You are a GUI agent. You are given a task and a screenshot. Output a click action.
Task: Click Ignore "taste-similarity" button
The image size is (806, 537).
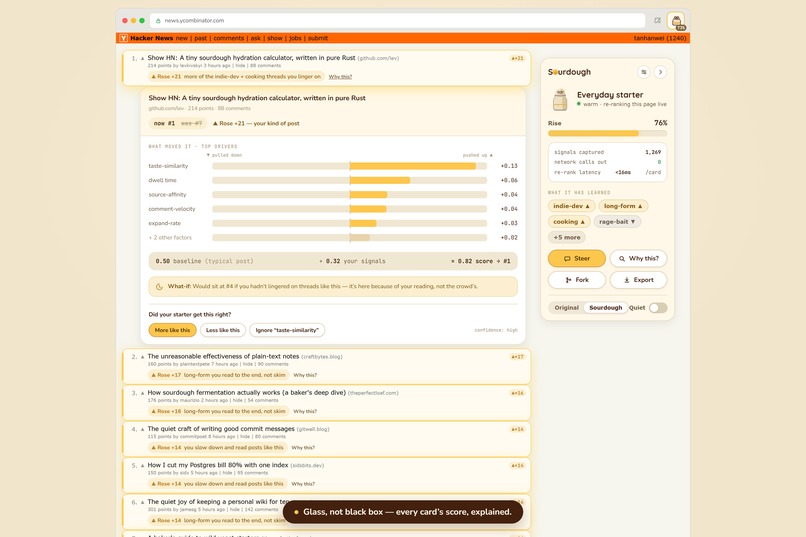pyautogui.click(x=287, y=330)
